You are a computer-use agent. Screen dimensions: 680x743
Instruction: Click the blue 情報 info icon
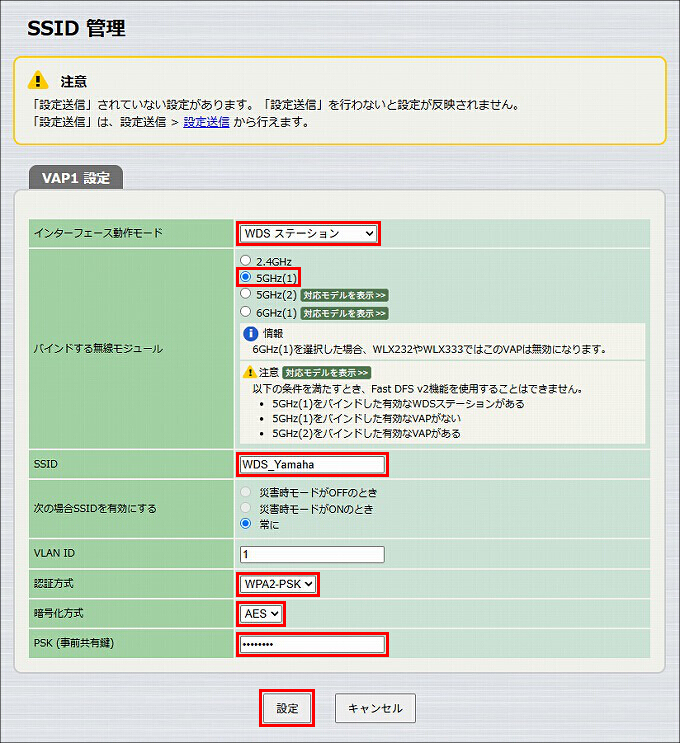point(250,334)
